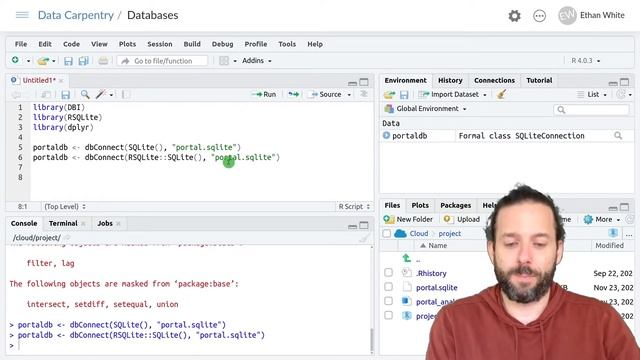Open the More files menu
This screenshot has height=360, width=640.
point(602,220)
